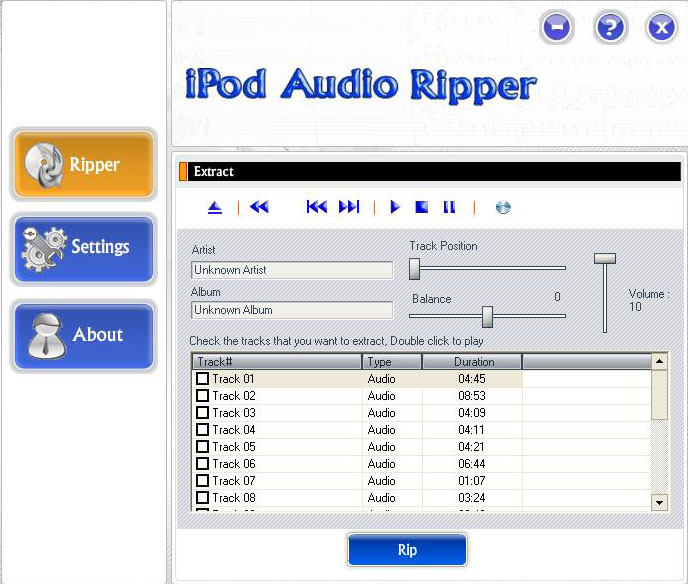Image resolution: width=688 pixels, height=584 pixels.
Task: Check the Track 04 checkbox
Action: tap(202, 430)
